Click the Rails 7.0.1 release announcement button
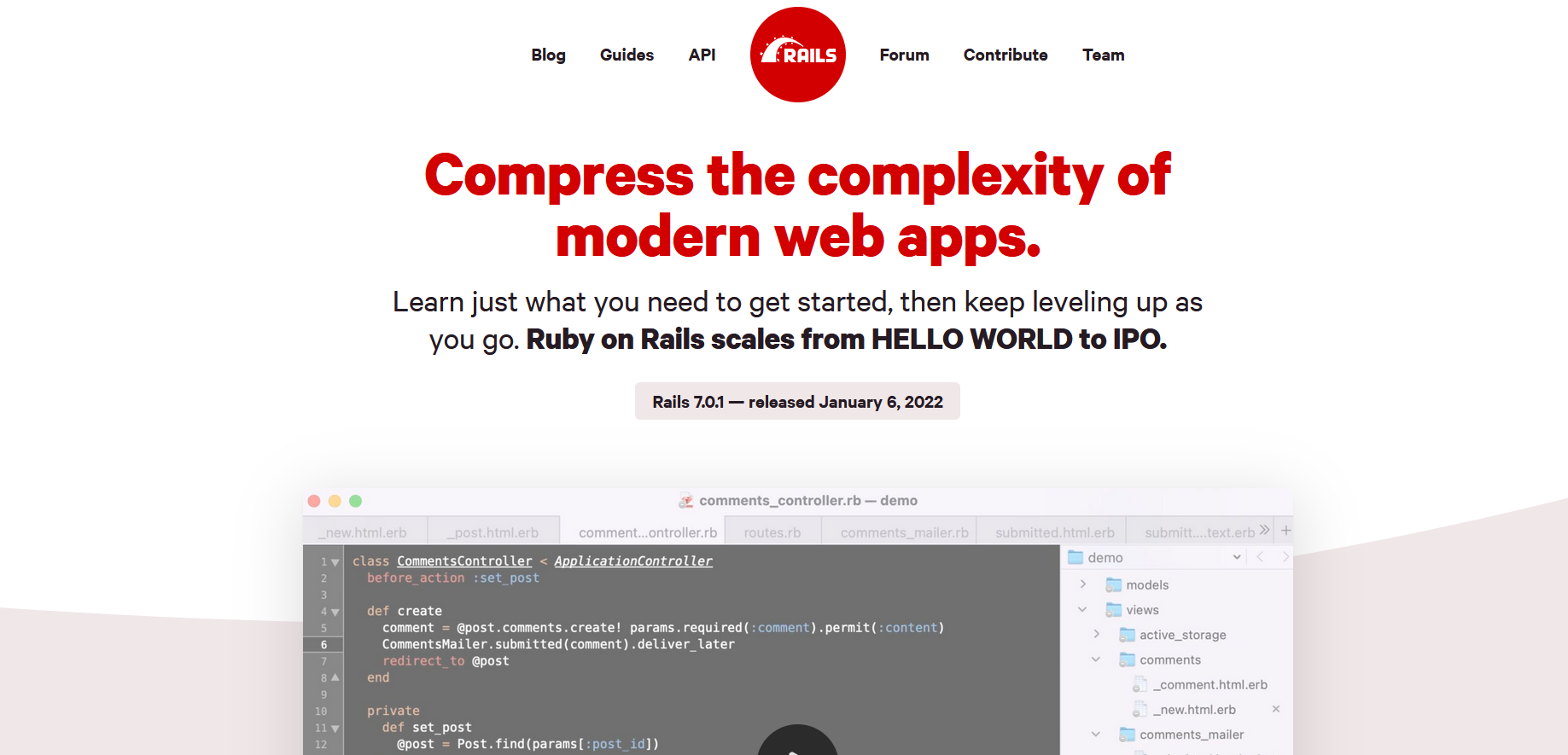 797,401
